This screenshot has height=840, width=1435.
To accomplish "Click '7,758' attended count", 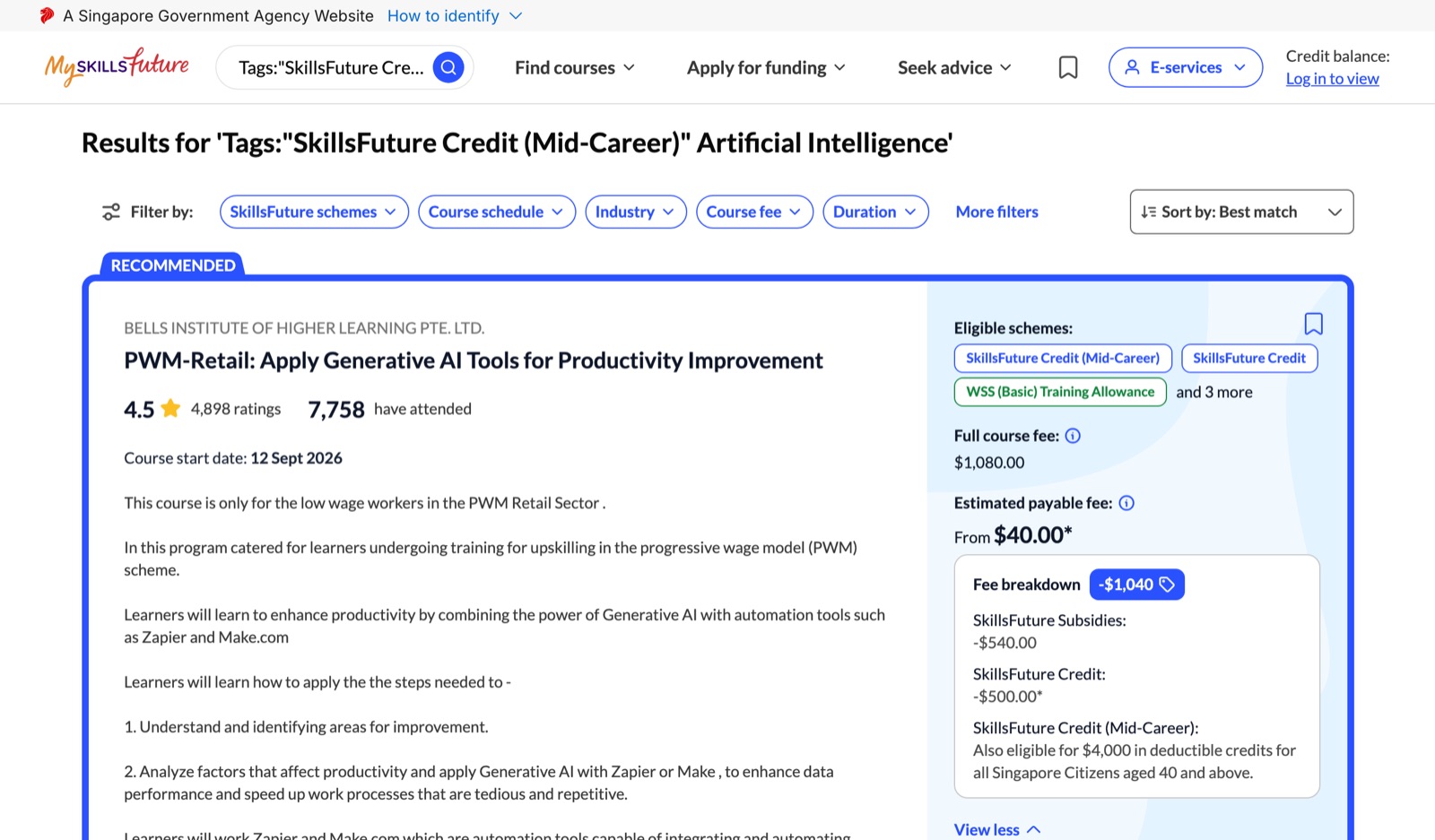I will pyautogui.click(x=336, y=410).
